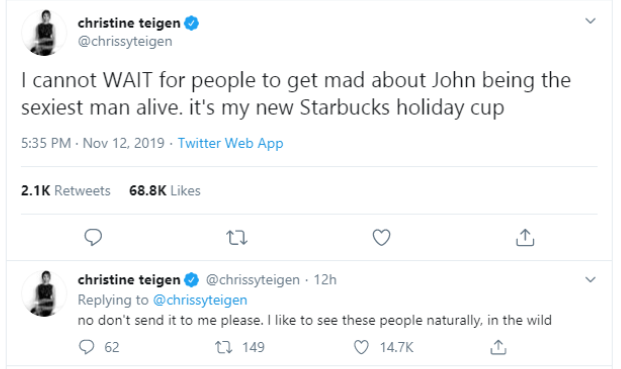Viewport: 621px width, 369px height.
Task: Like the main tweet with heart icon
Action: (x=381, y=238)
